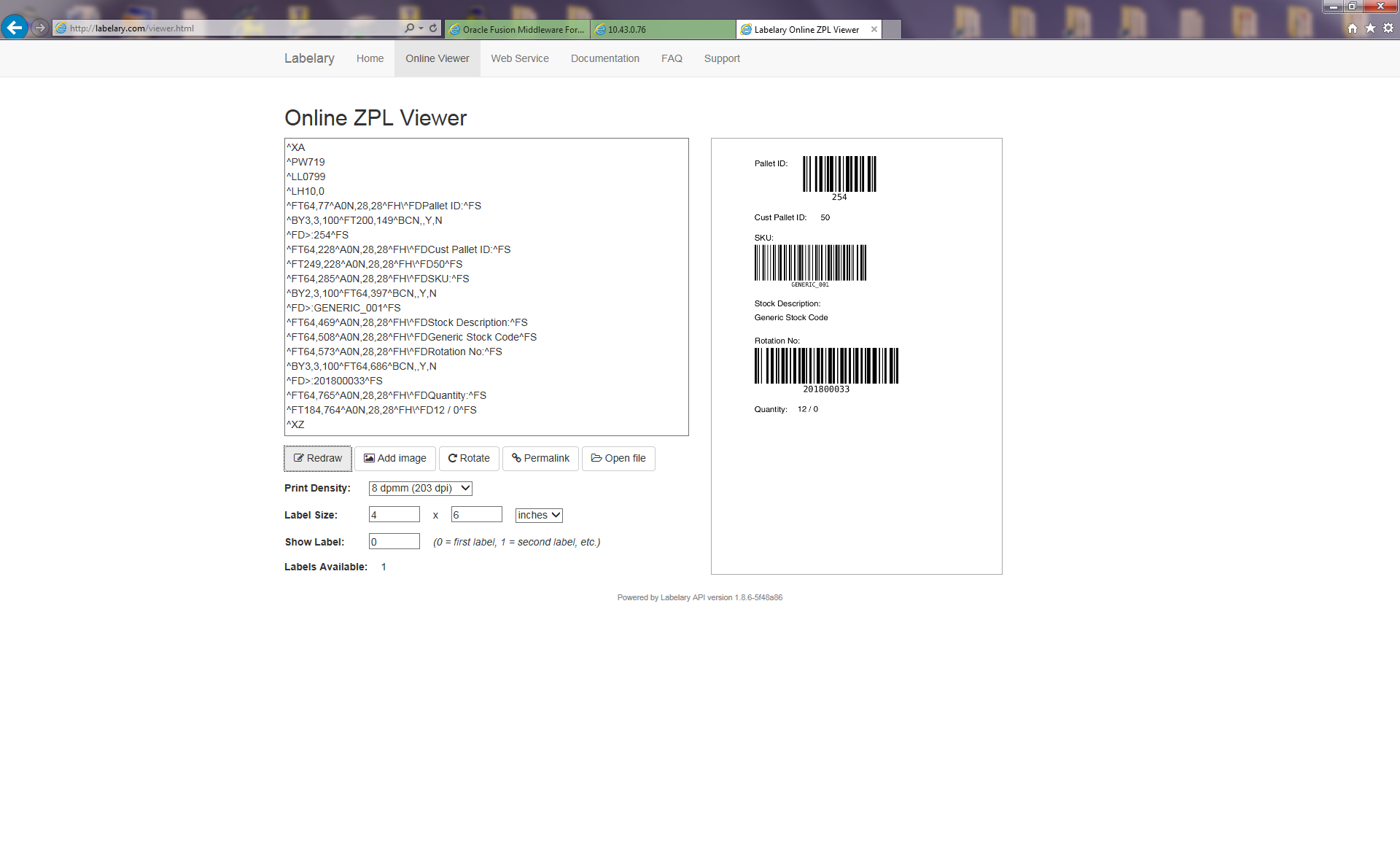Click the browser Back arrow button
The height and width of the screenshot is (846, 1400).
pos(15,28)
